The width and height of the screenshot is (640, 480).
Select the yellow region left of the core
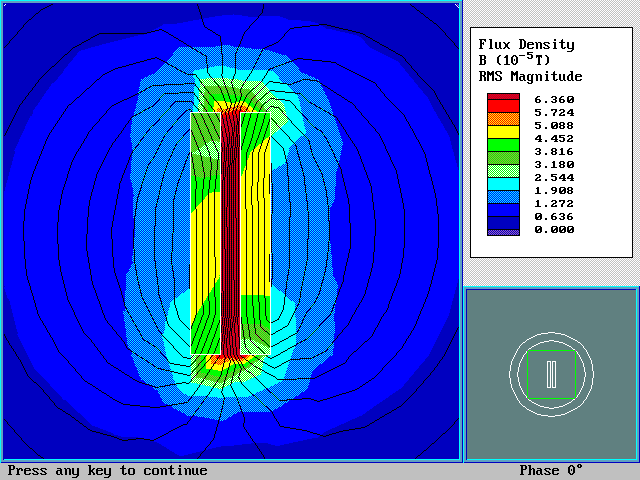click(205, 230)
